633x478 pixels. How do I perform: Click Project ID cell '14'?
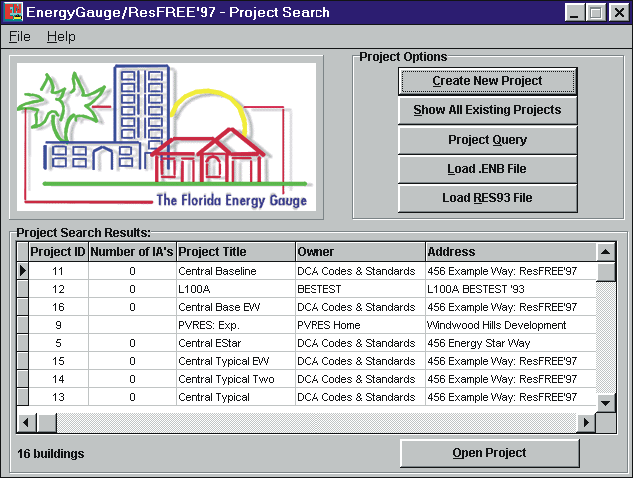pos(58,379)
